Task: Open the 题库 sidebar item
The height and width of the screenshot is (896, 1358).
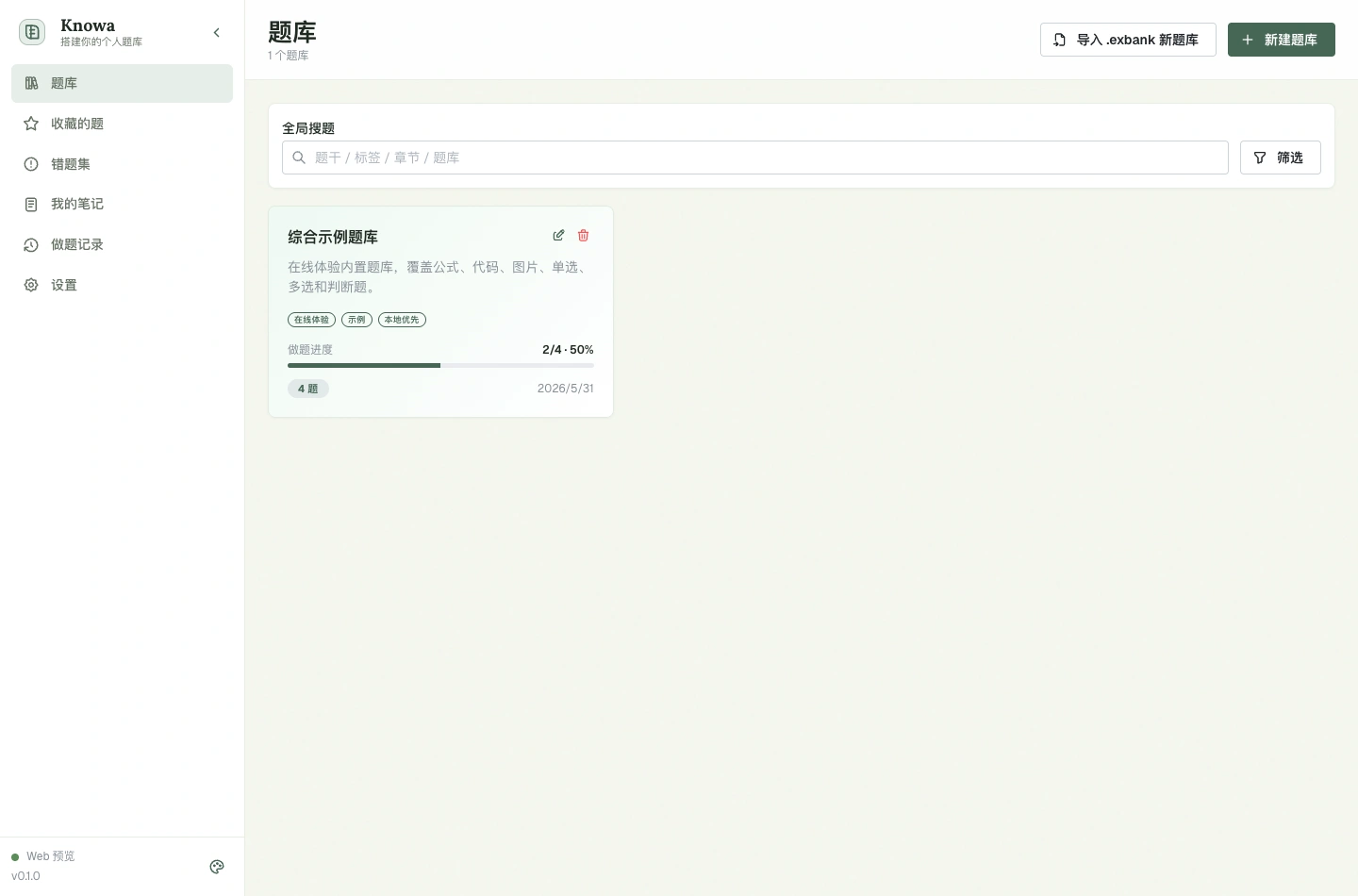Action: click(122, 83)
